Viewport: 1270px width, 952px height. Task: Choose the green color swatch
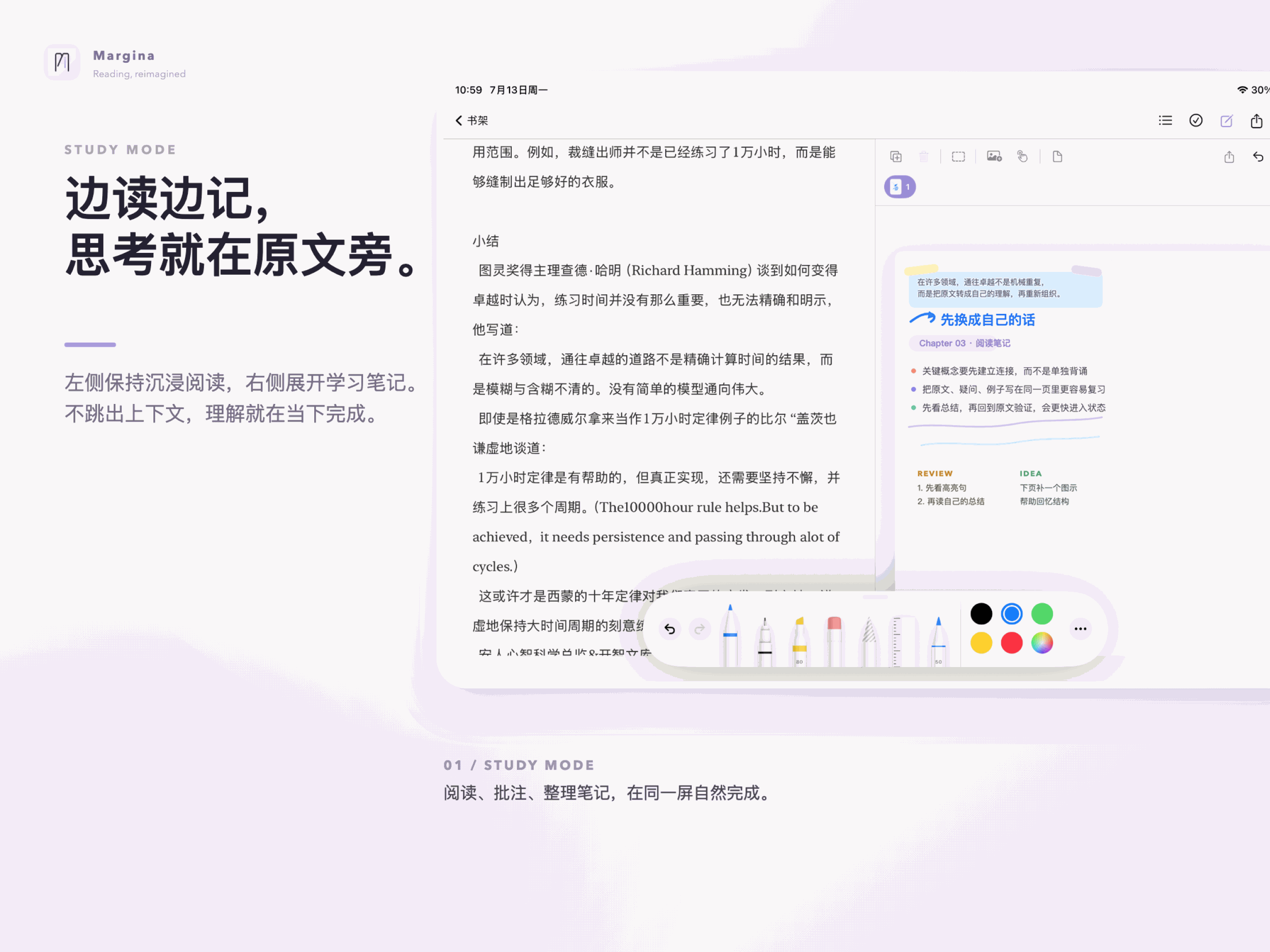tap(1041, 614)
